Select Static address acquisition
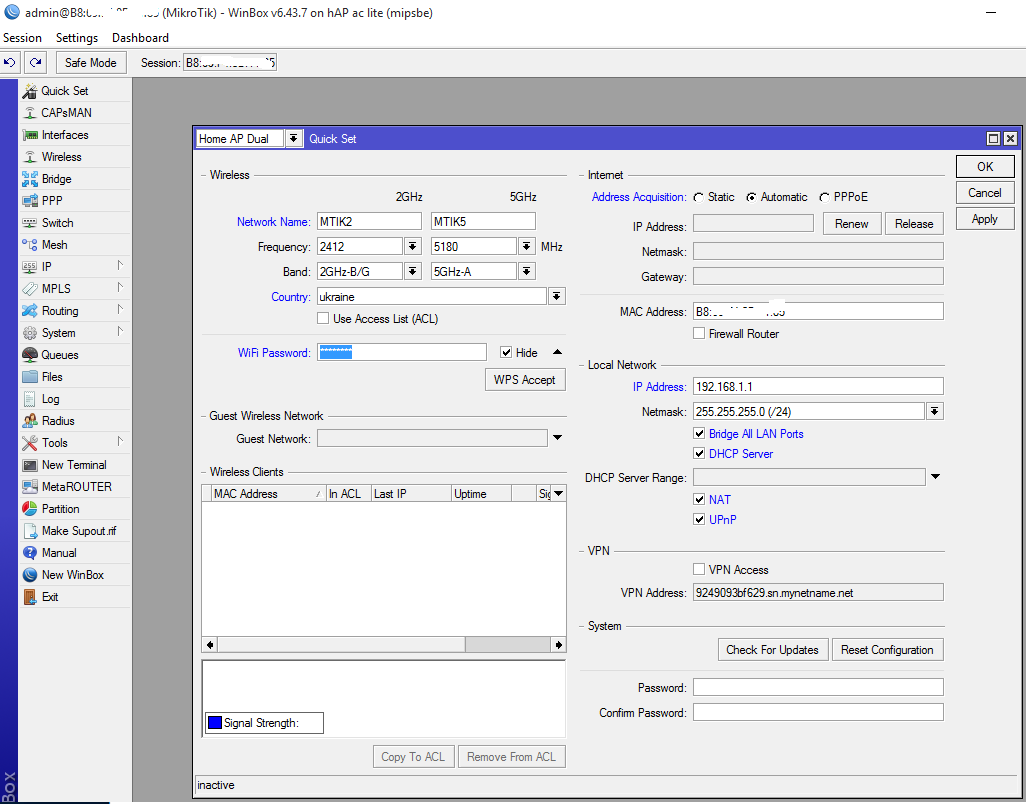The height and width of the screenshot is (804, 1026). click(699, 198)
